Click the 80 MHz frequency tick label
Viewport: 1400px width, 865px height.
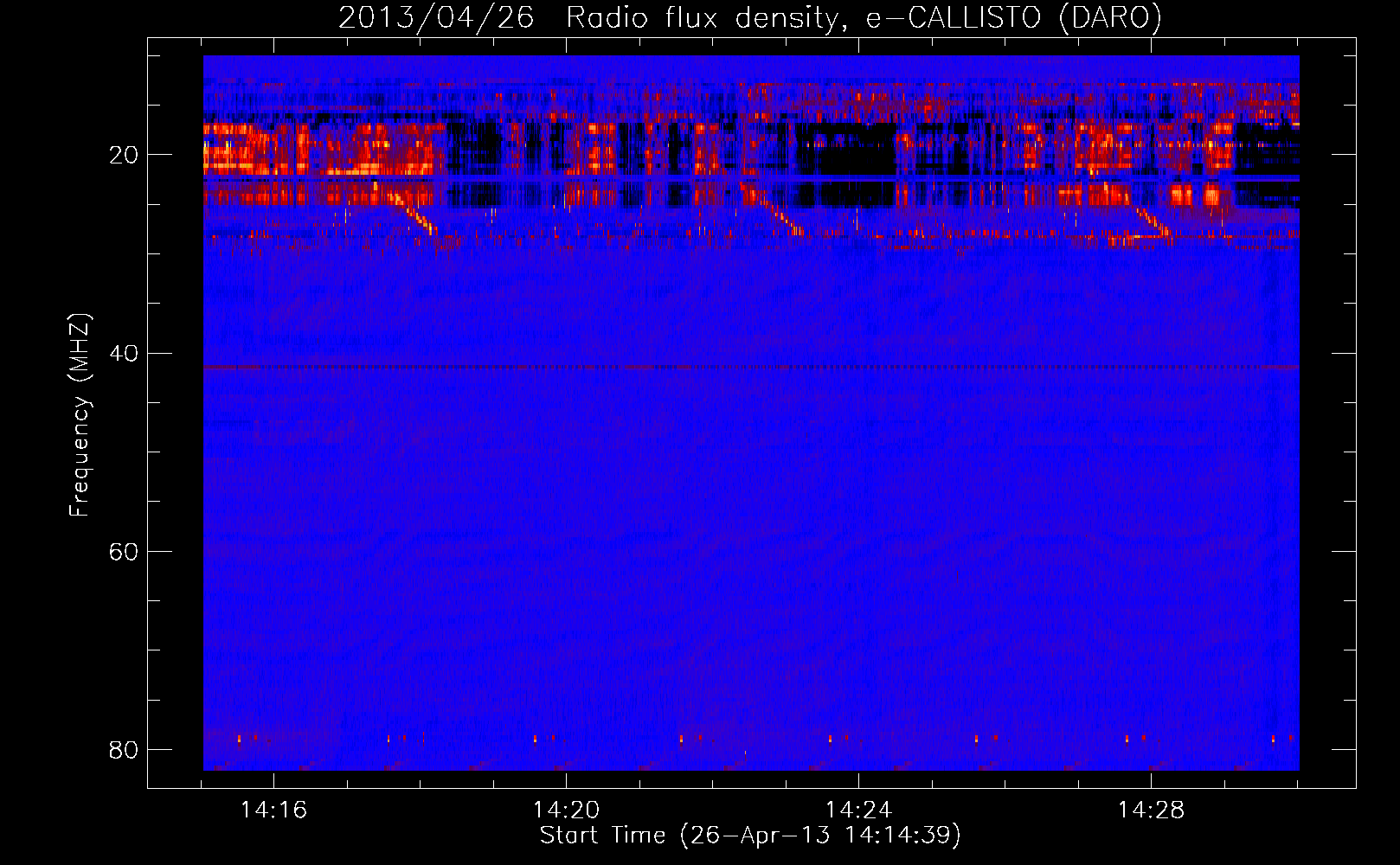(124, 749)
